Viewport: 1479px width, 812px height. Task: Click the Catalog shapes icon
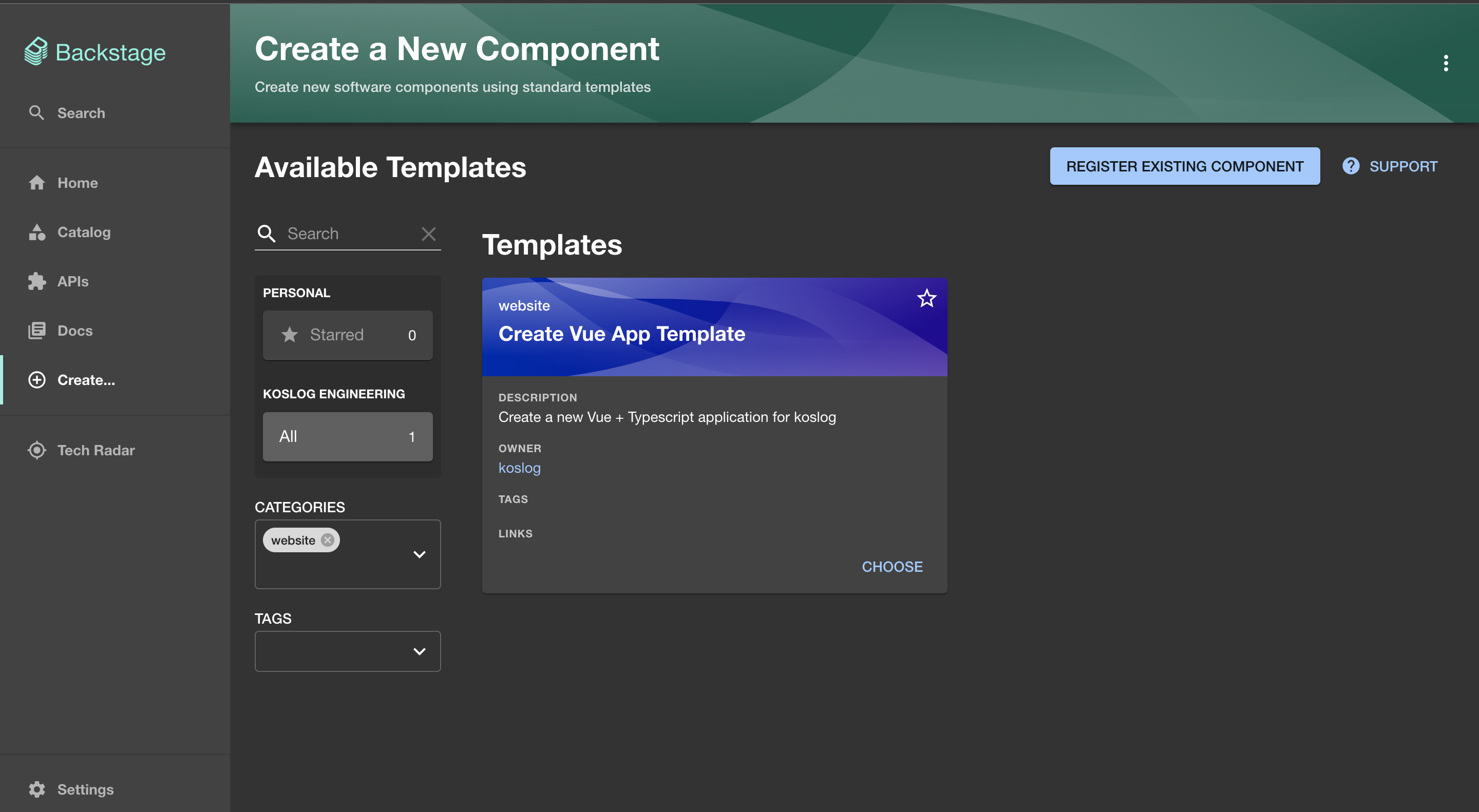click(x=37, y=232)
